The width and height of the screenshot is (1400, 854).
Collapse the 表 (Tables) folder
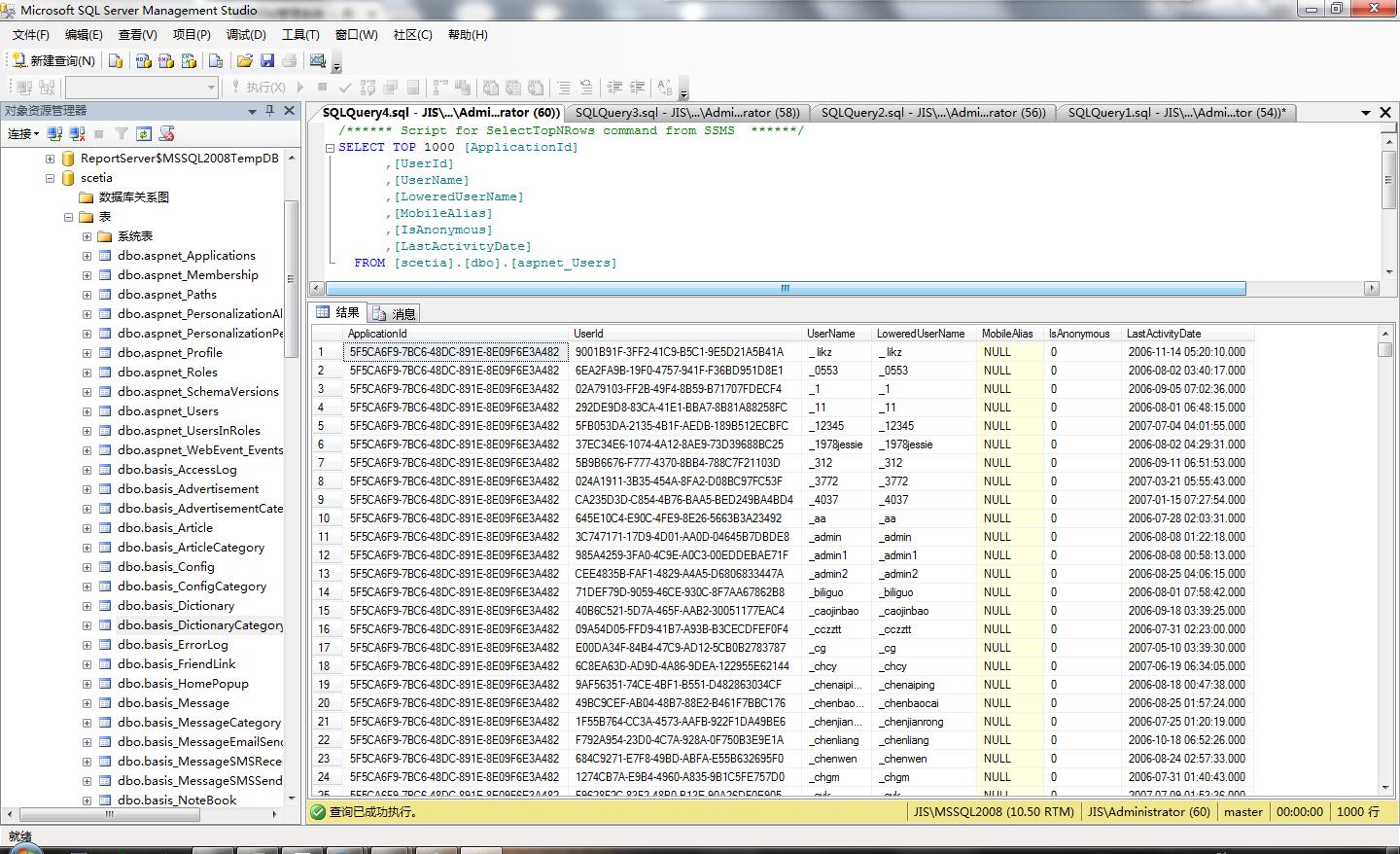pyautogui.click(x=69, y=217)
